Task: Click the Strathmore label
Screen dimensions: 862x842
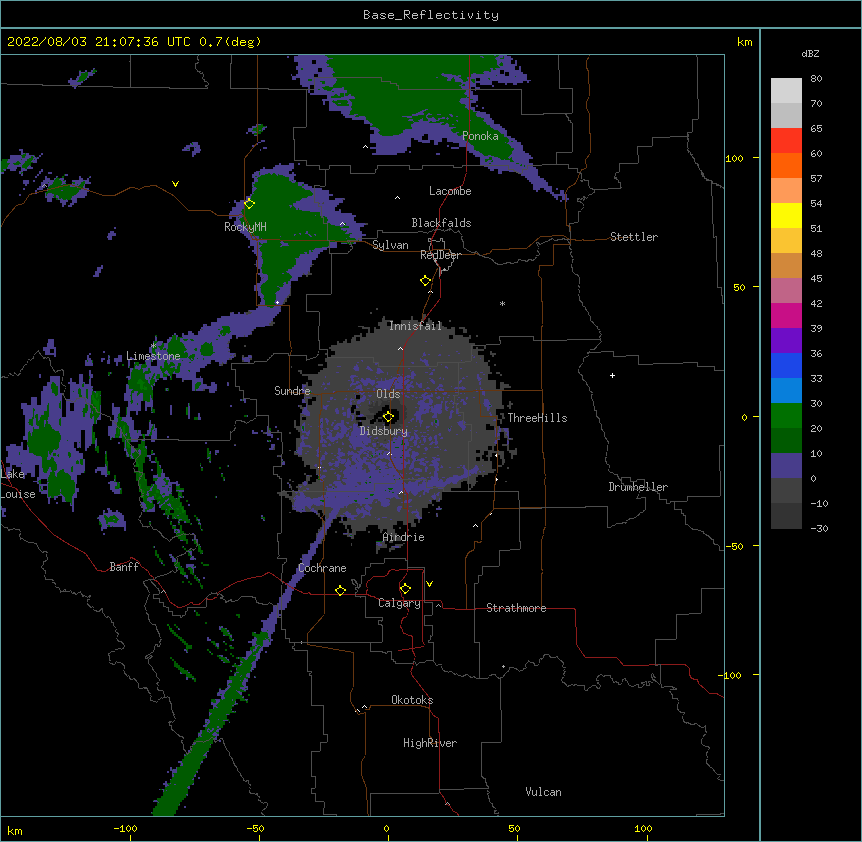Action: (x=516, y=608)
